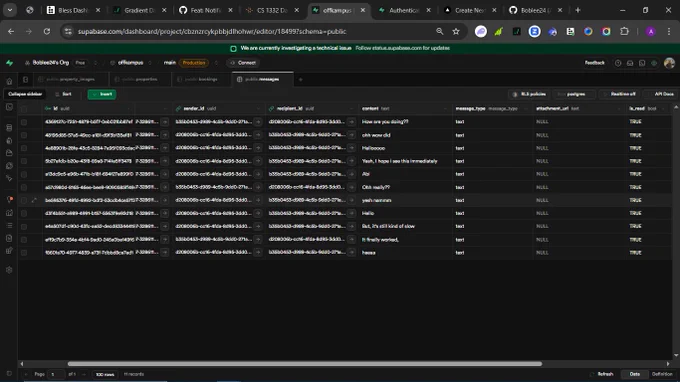Viewport: 680px width, 382px height.
Task: Open the recipient_id column header dropdown
Action: pos(351,109)
